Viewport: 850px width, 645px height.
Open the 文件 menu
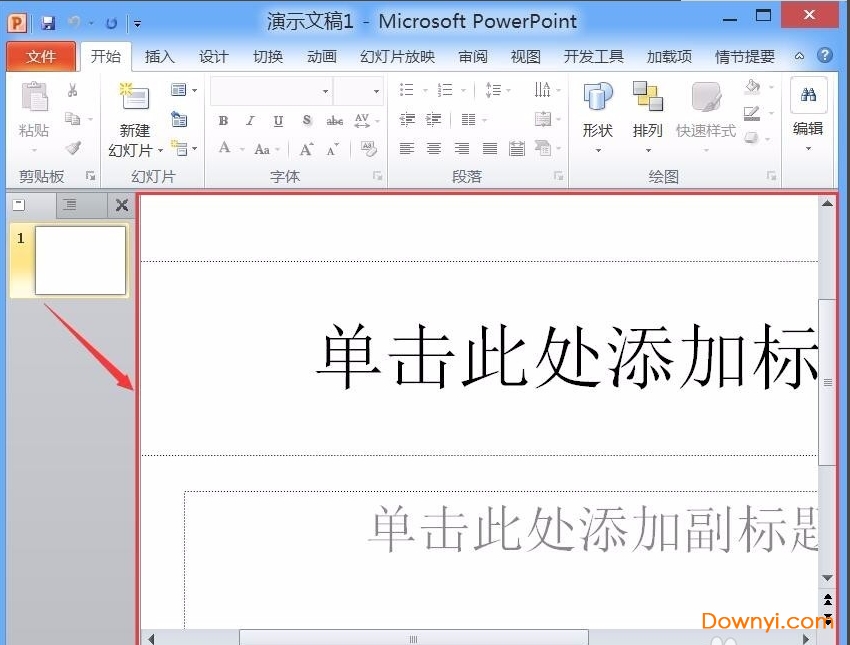41,57
